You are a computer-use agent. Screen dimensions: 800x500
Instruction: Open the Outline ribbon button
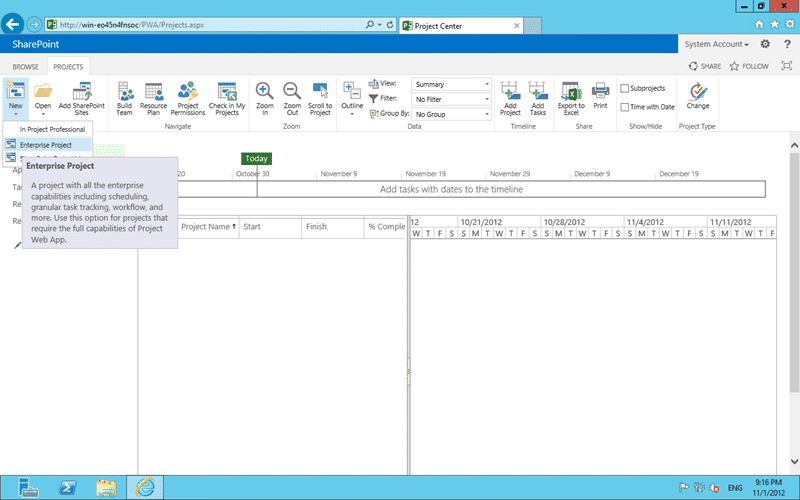coord(352,98)
